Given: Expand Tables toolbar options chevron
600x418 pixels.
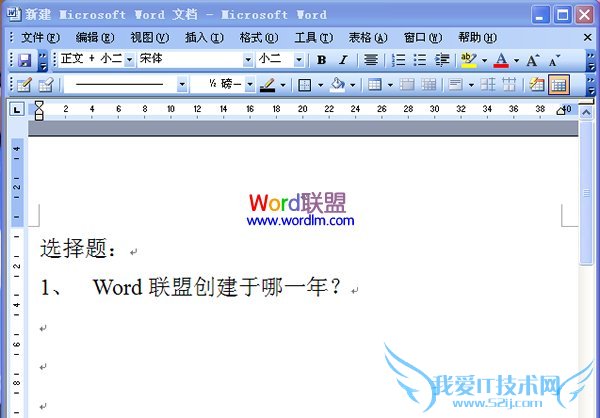Looking at the screenshot, I should pos(591,85).
